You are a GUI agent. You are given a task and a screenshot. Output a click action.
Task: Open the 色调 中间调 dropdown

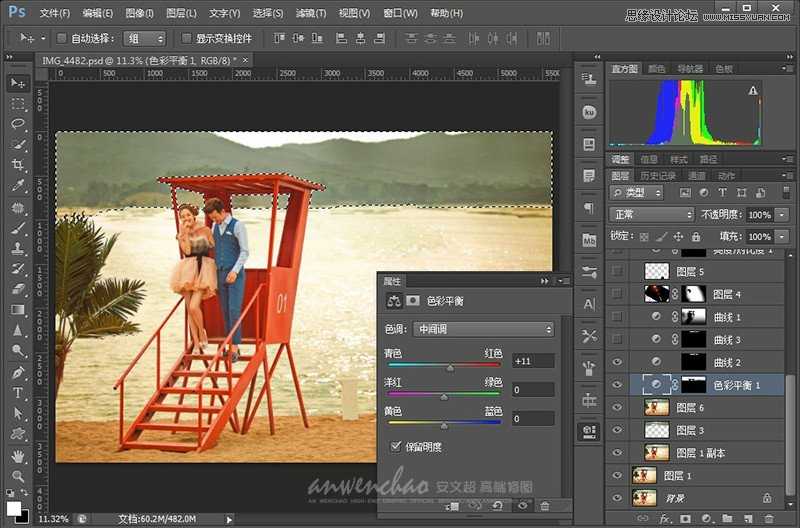(483, 329)
